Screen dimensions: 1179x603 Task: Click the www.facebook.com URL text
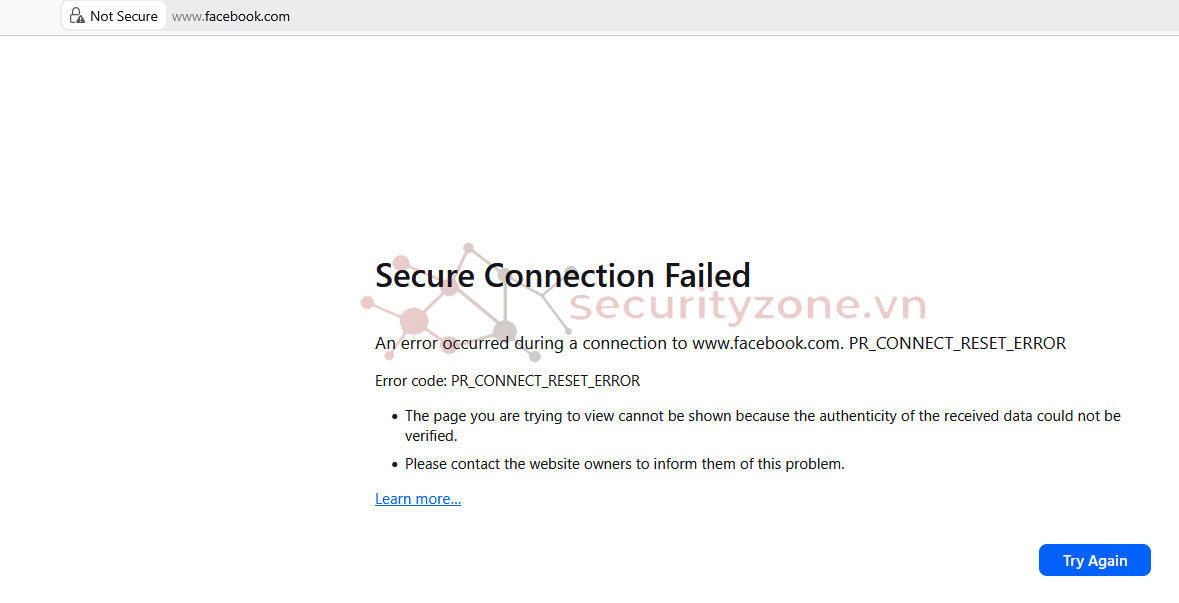click(231, 16)
